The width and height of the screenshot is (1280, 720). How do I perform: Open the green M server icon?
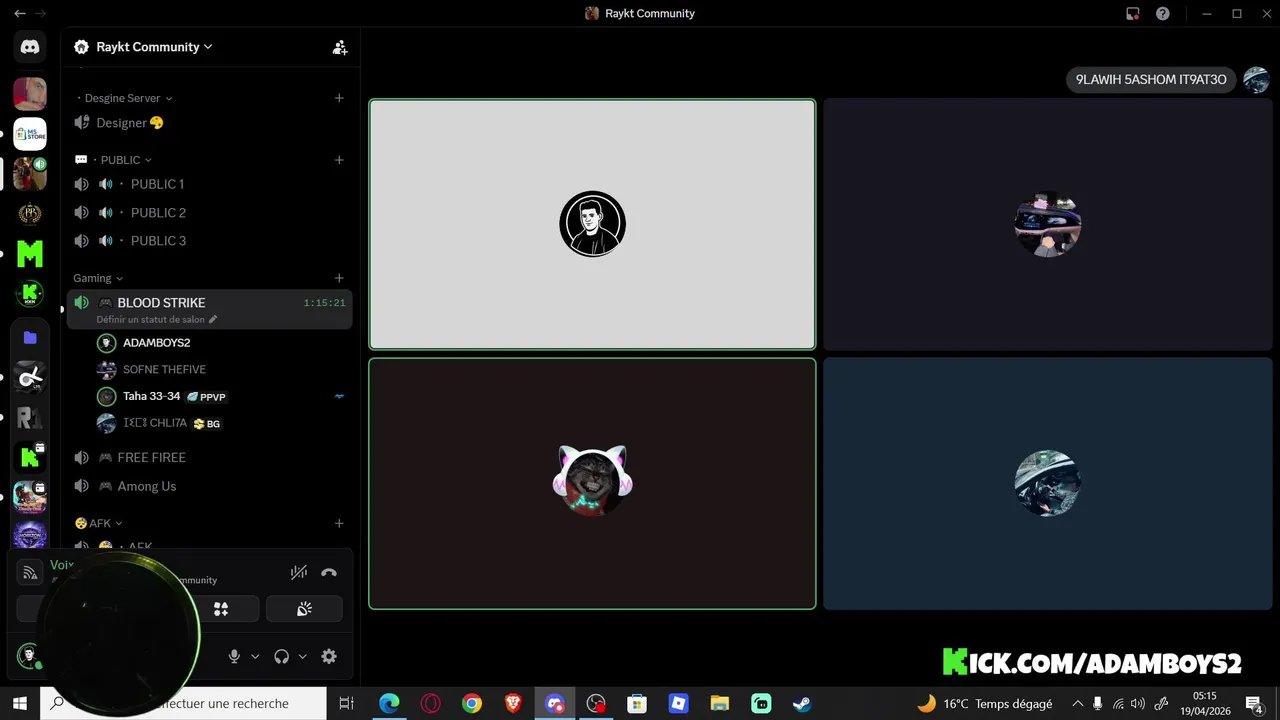tap(30, 254)
